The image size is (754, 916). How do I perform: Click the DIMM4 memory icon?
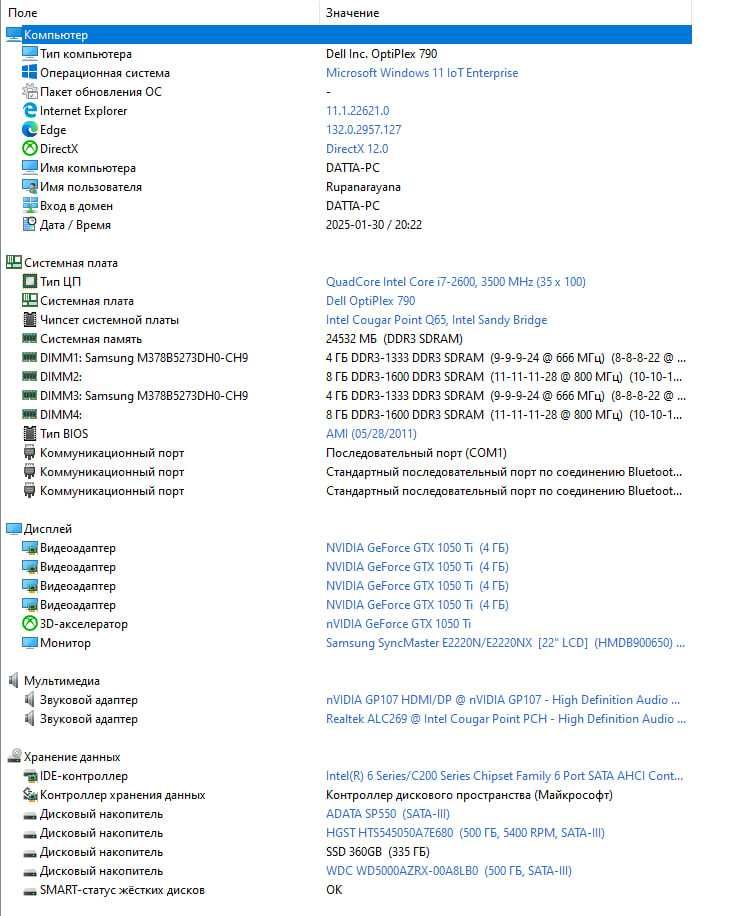pyautogui.click(x=29, y=414)
